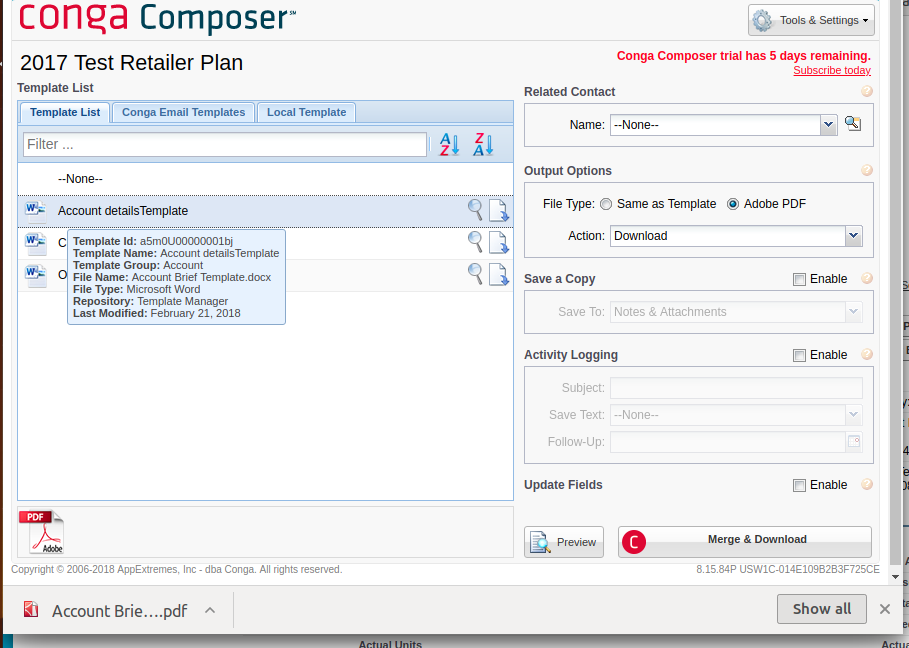Image resolution: width=909 pixels, height=648 pixels.
Task: Expand the Related Contact Name dropdown
Action: (x=828, y=125)
